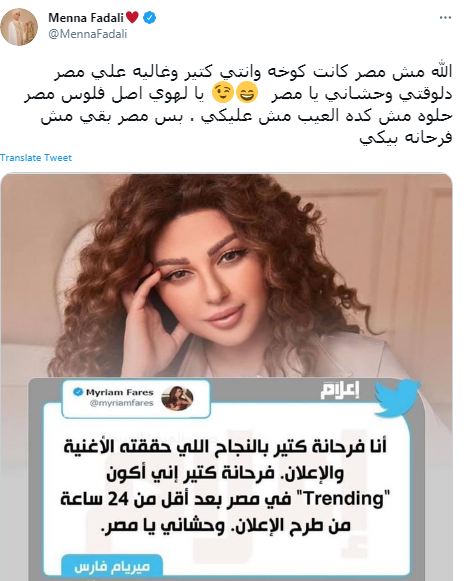This screenshot has height=581, width=464.
Task: Click the blue verified badge beside Menna Fadali
Action: pyautogui.click(x=149, y=17)
